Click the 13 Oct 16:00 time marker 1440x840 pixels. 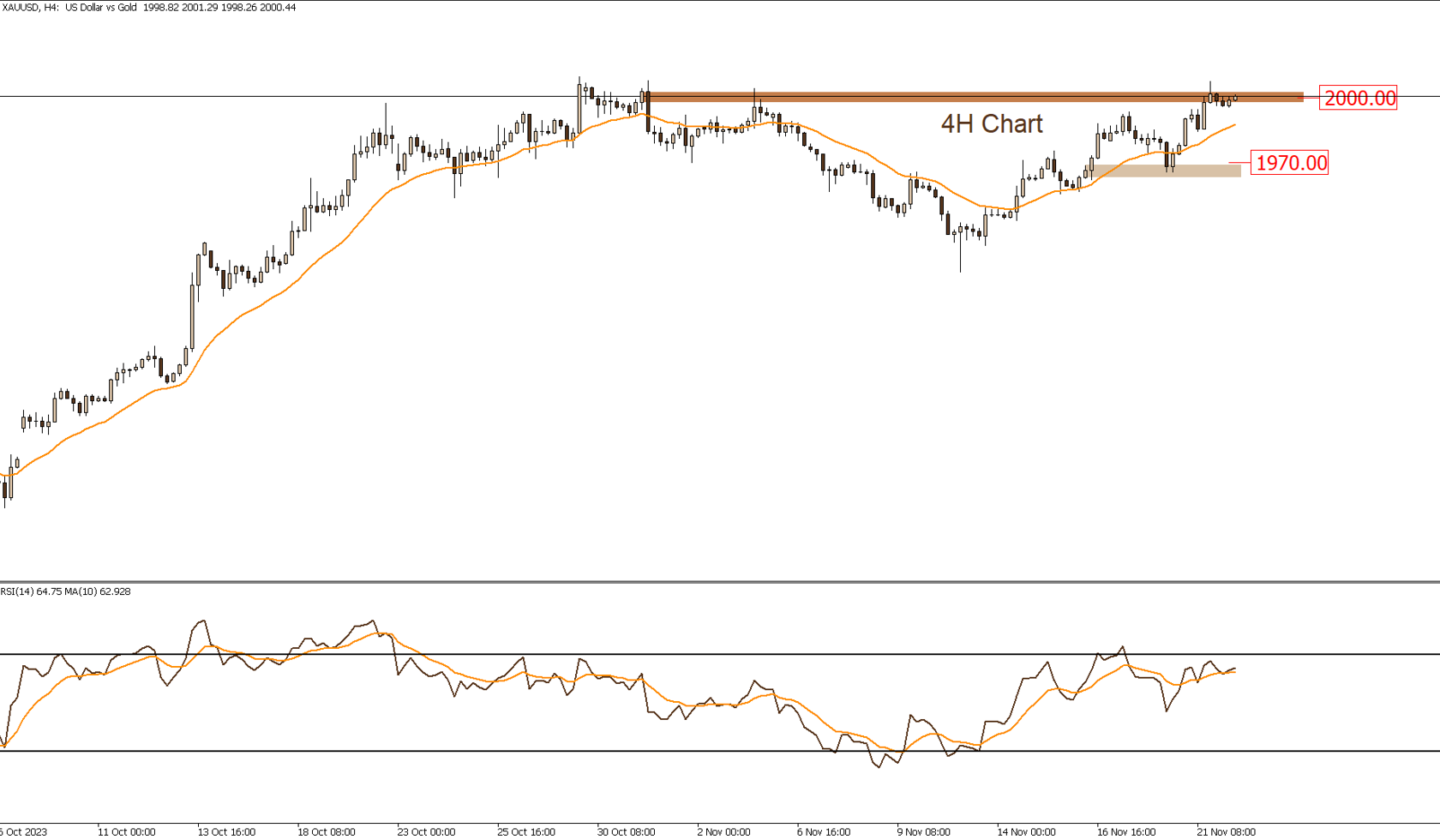click(x=227, y=831)
